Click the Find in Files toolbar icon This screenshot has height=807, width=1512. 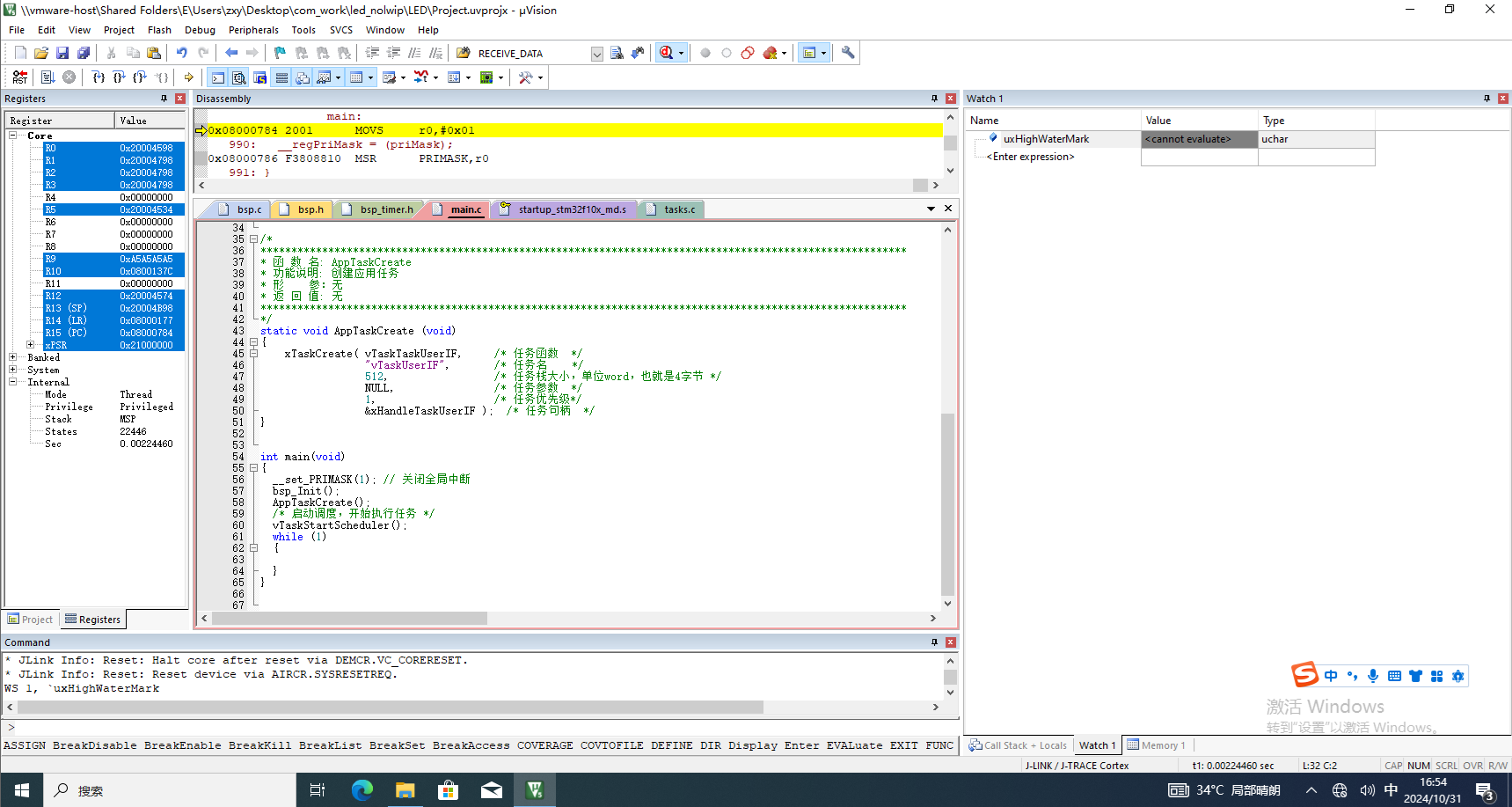(x=464, y=53)
